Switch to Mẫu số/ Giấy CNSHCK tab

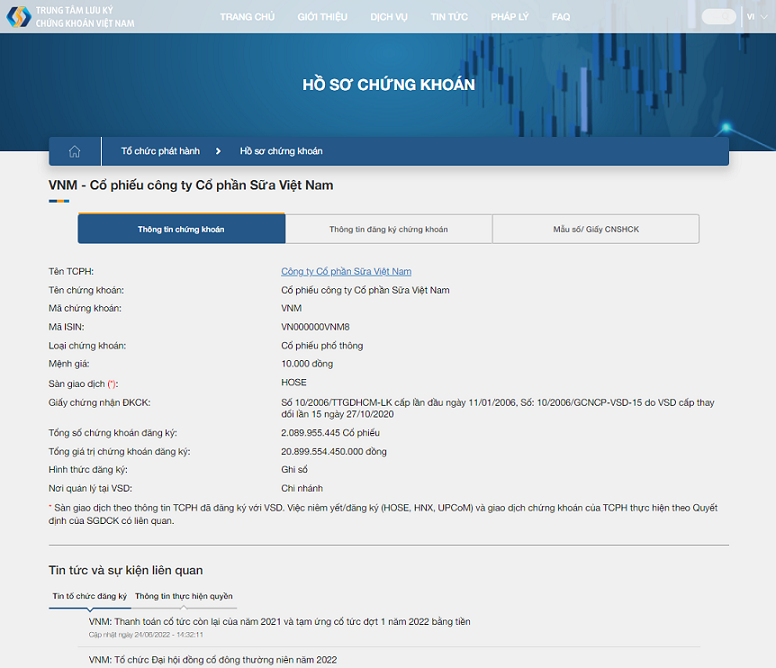(595, 229)
